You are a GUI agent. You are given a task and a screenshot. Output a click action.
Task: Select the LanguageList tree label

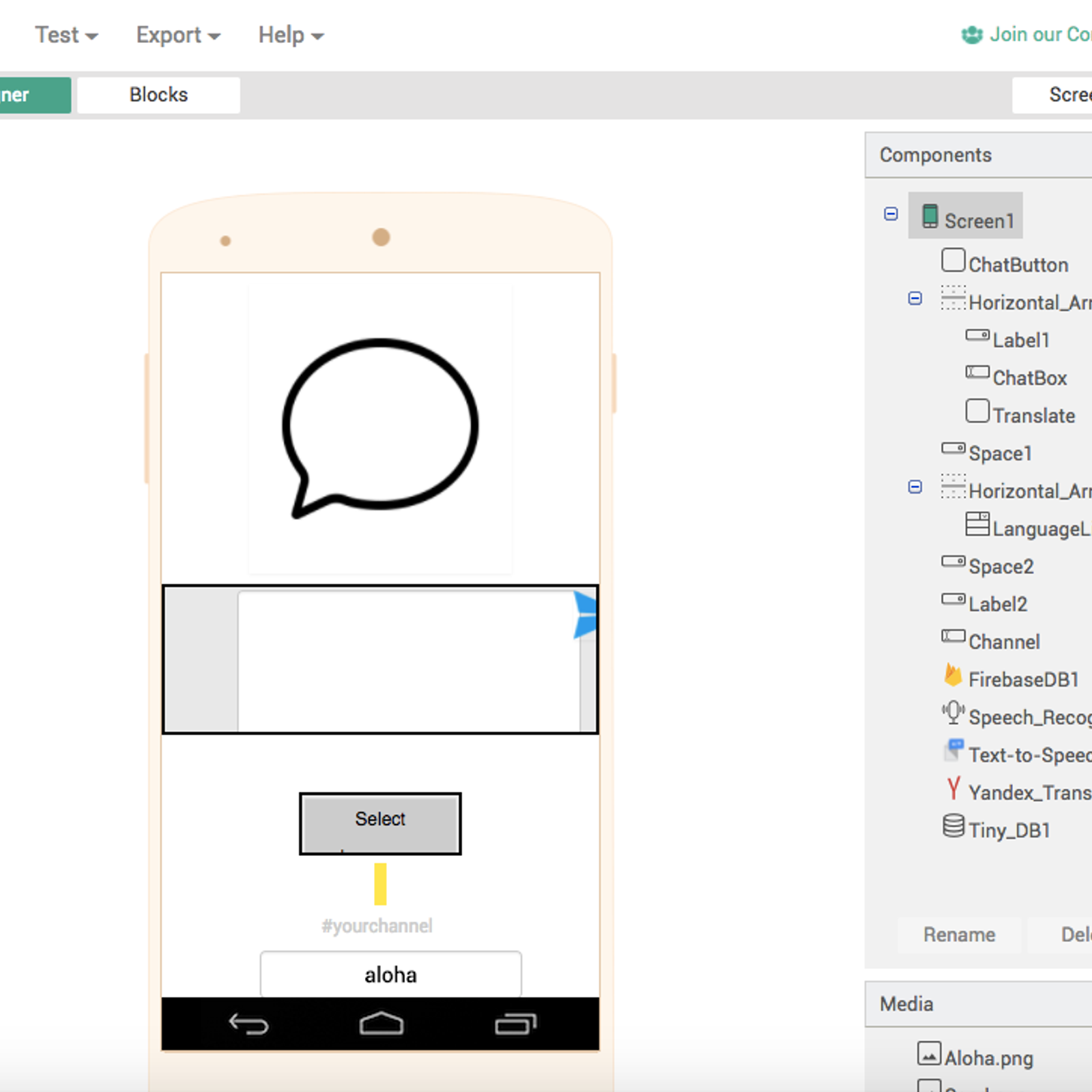pyautogui.click(x=1042, y=529)
